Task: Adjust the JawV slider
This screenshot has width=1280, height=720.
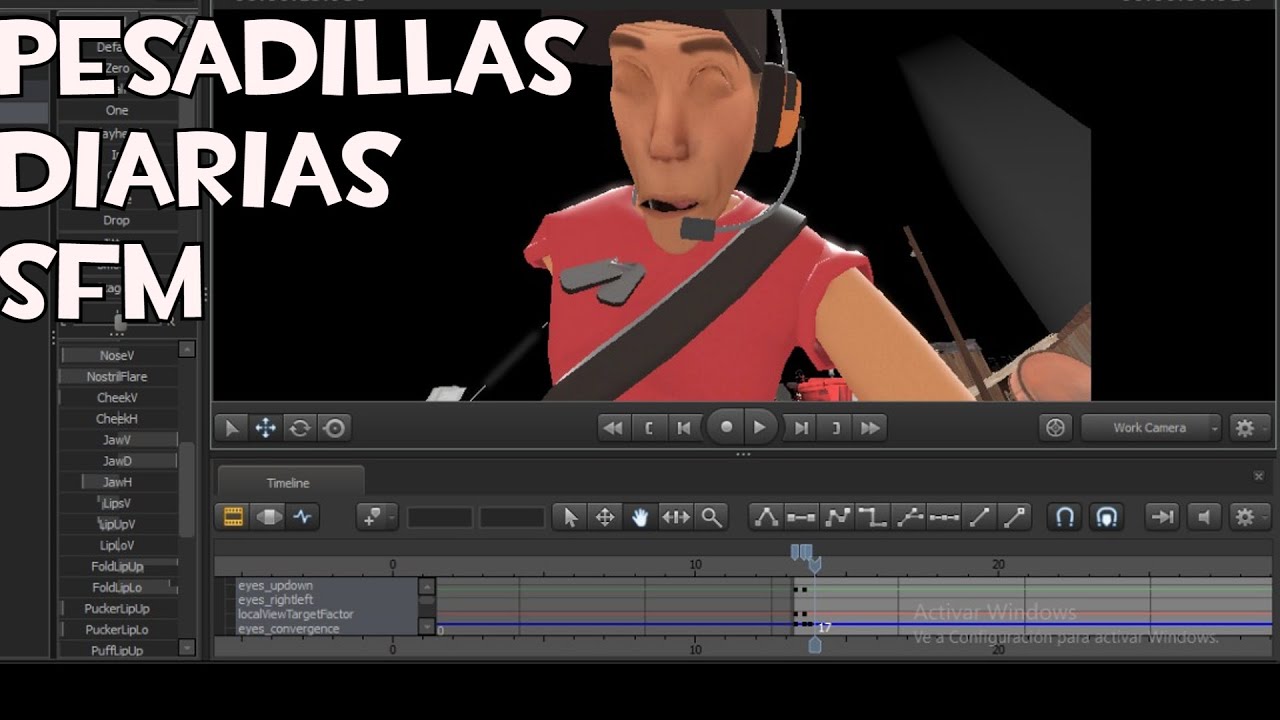Action: coord(117,440)
